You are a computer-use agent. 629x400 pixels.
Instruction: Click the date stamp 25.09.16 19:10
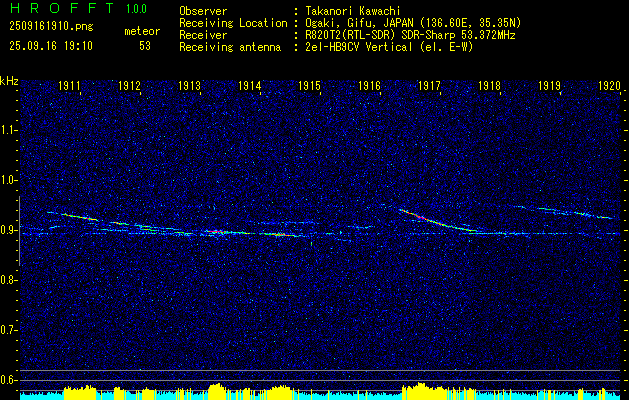click(x=51, y=46)
